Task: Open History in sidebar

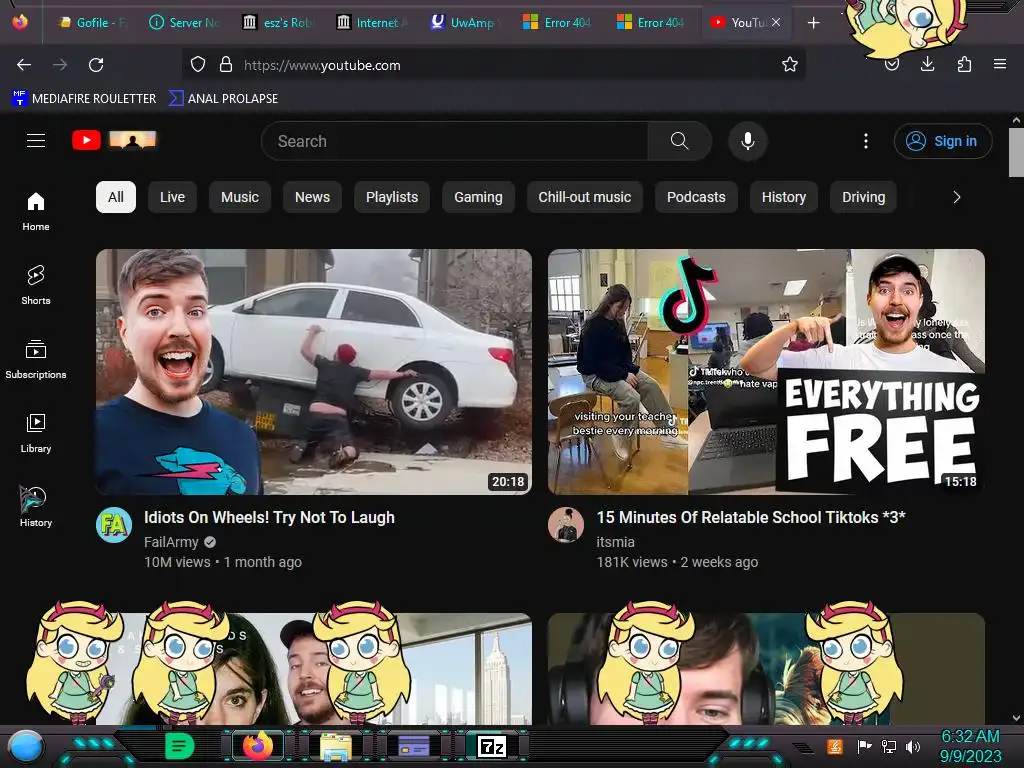Action: point(36,507)
